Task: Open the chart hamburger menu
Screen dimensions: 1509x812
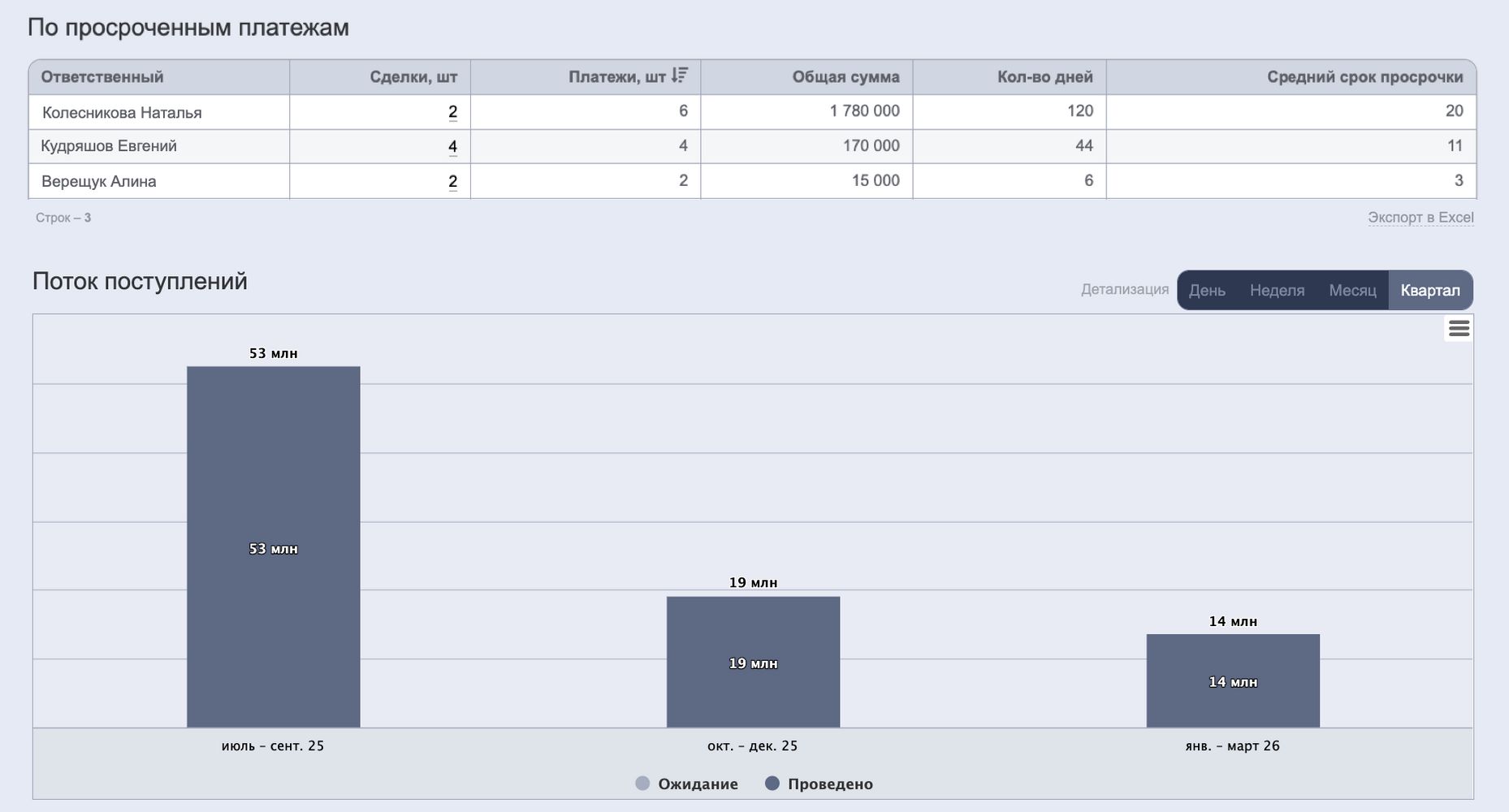Action: point(1459,328)
